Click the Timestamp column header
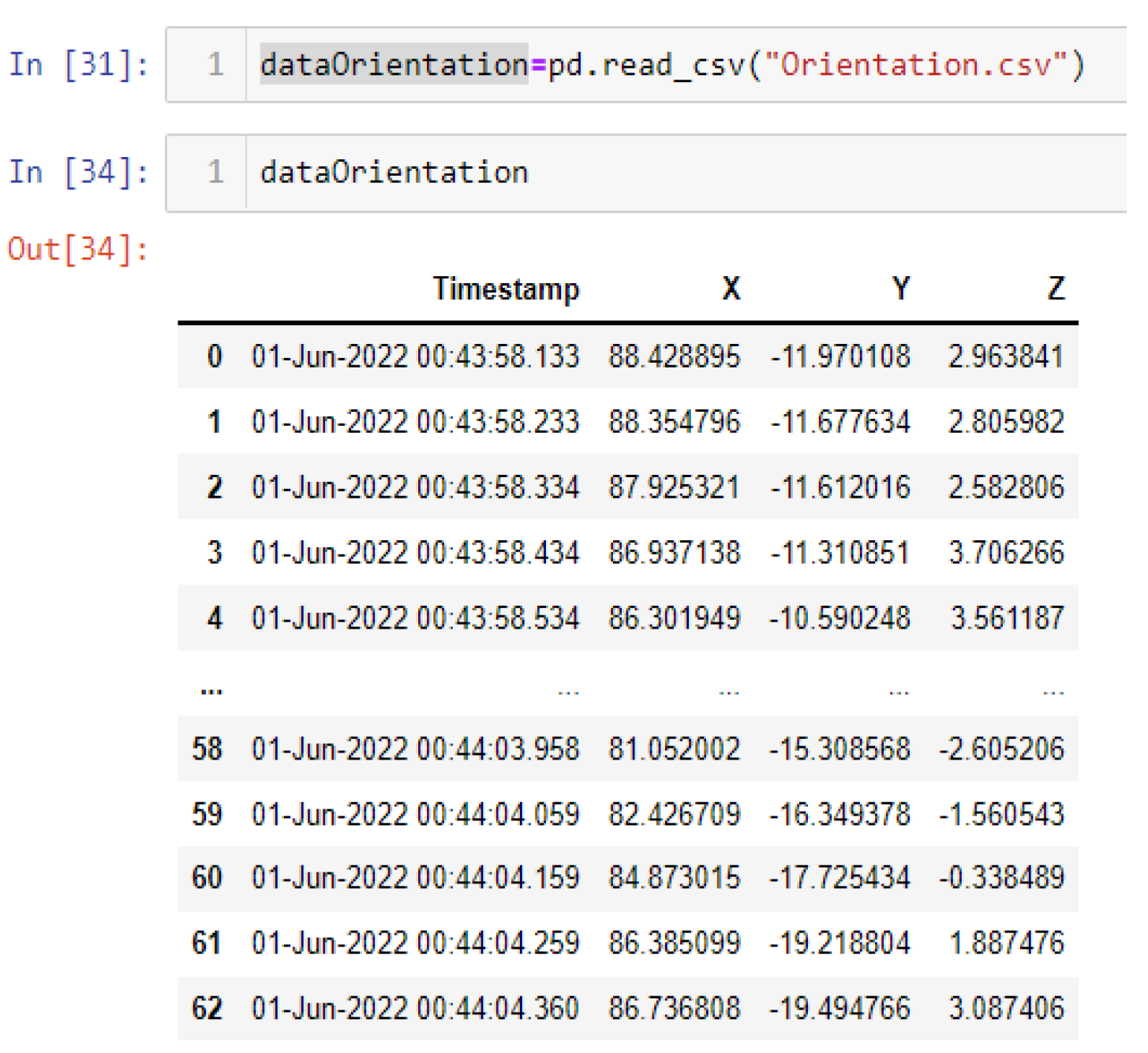The width and height of the screenshot is (1148, 1053). (x=506, y=289)
